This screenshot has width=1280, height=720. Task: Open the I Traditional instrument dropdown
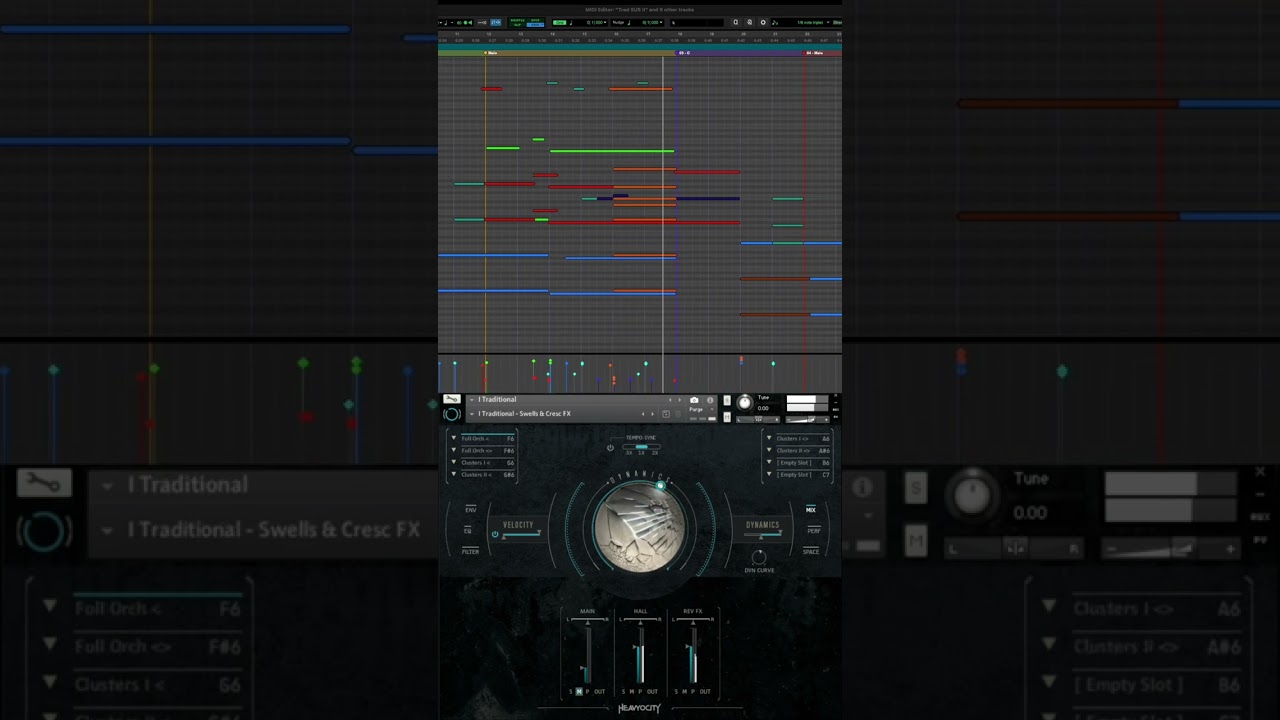(472, 400)
